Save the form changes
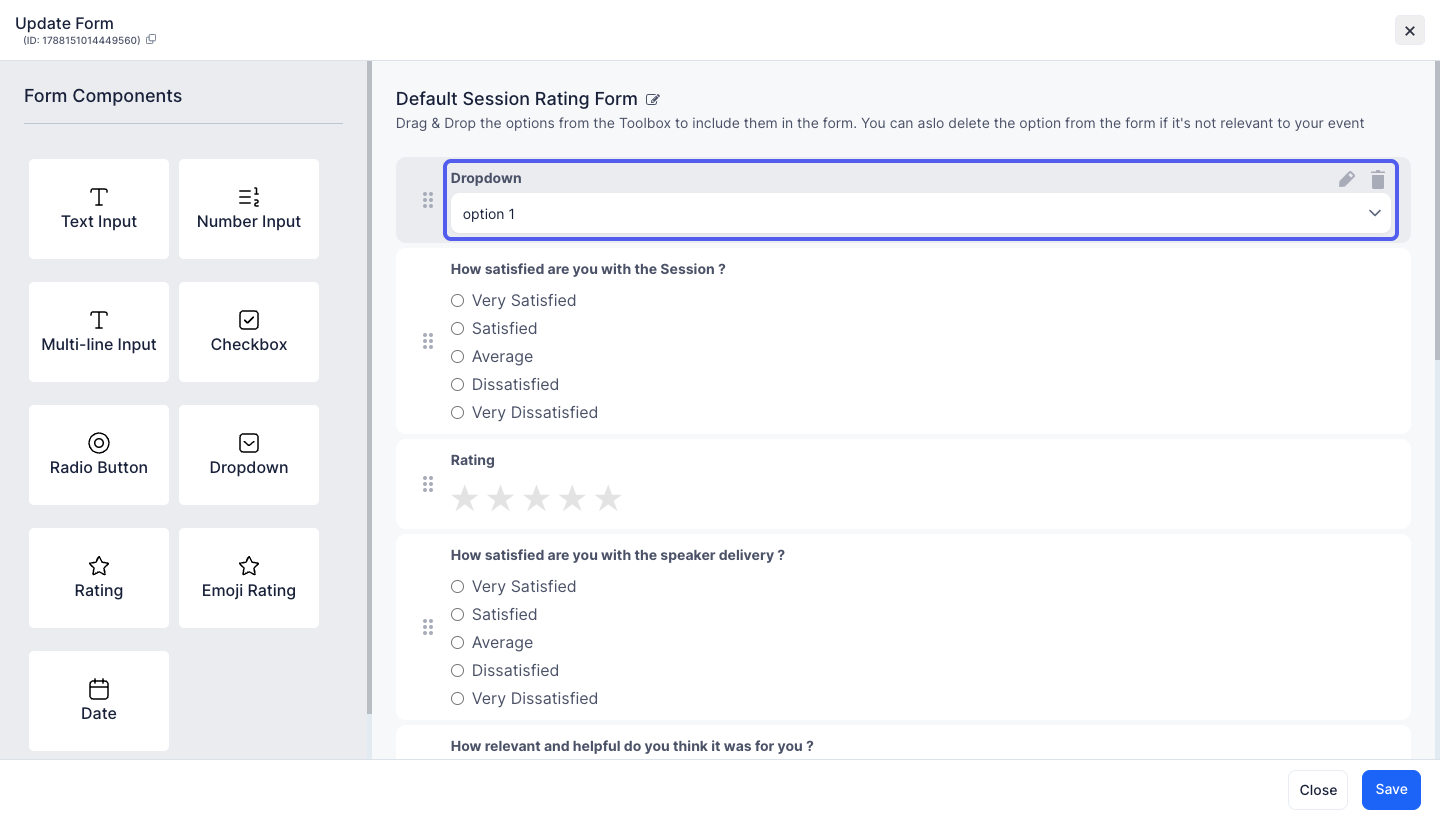 (1391, 789)
